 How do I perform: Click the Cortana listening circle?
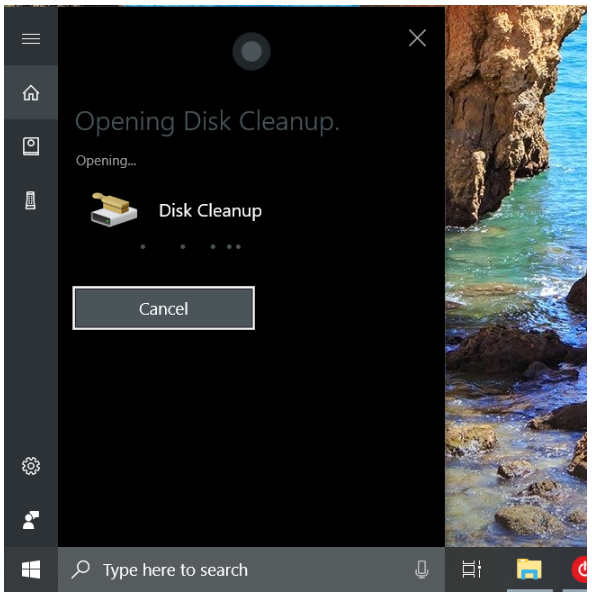pos(251,51)
